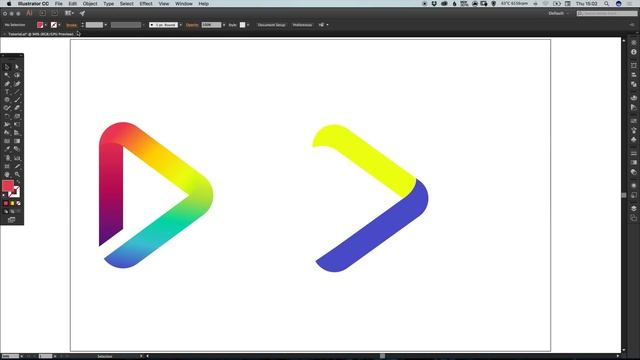Set fill mode to Gradient
640x360 pixels.
12,203
